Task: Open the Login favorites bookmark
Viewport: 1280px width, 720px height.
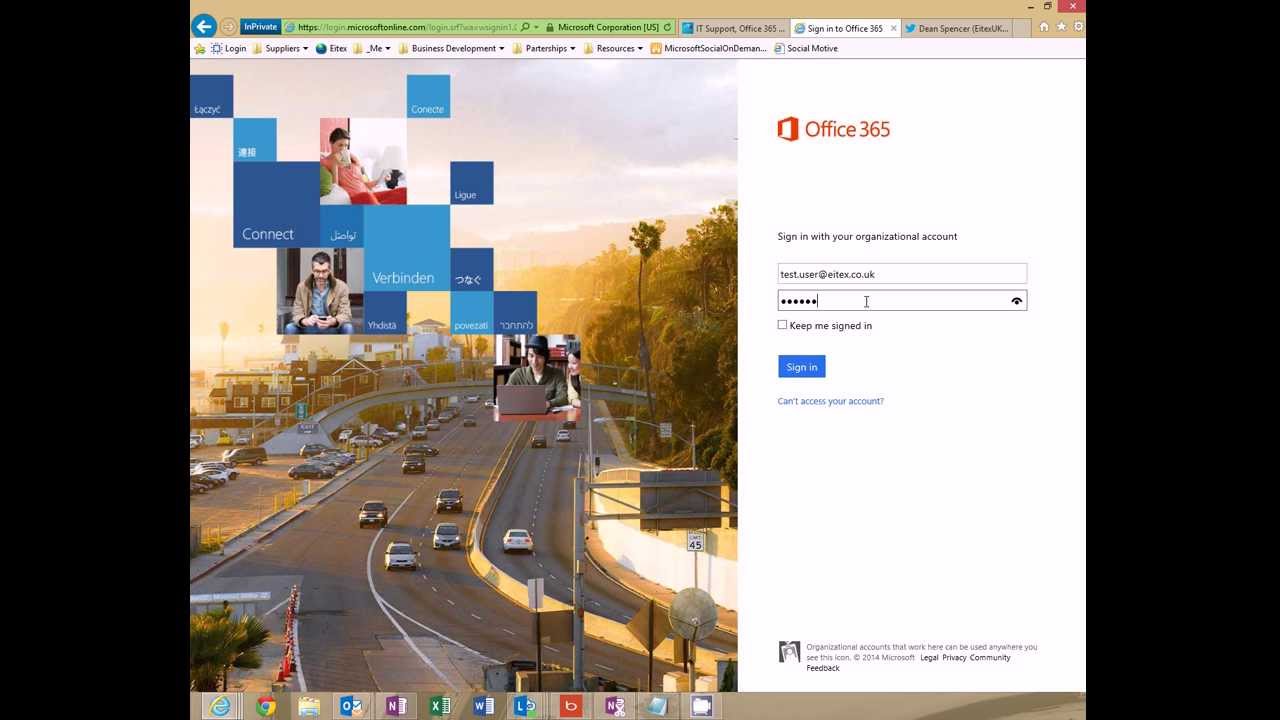Action: [229, 48]
